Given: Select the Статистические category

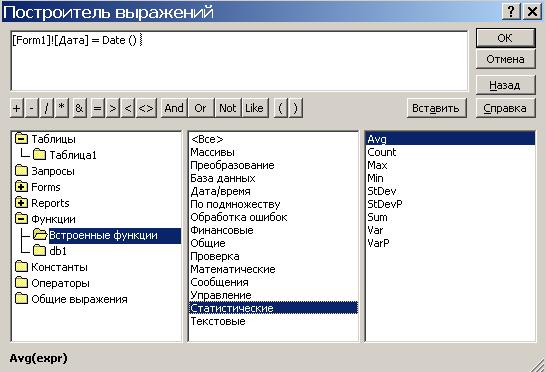Looking at the screenshot, I should pyautogui.click(x=273, y=308).
